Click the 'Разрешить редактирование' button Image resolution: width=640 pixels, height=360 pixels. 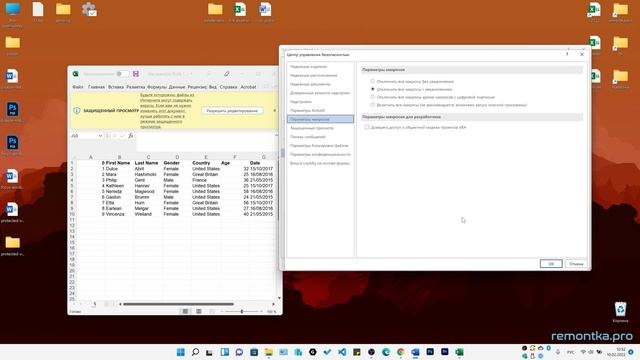pos(232,111)
